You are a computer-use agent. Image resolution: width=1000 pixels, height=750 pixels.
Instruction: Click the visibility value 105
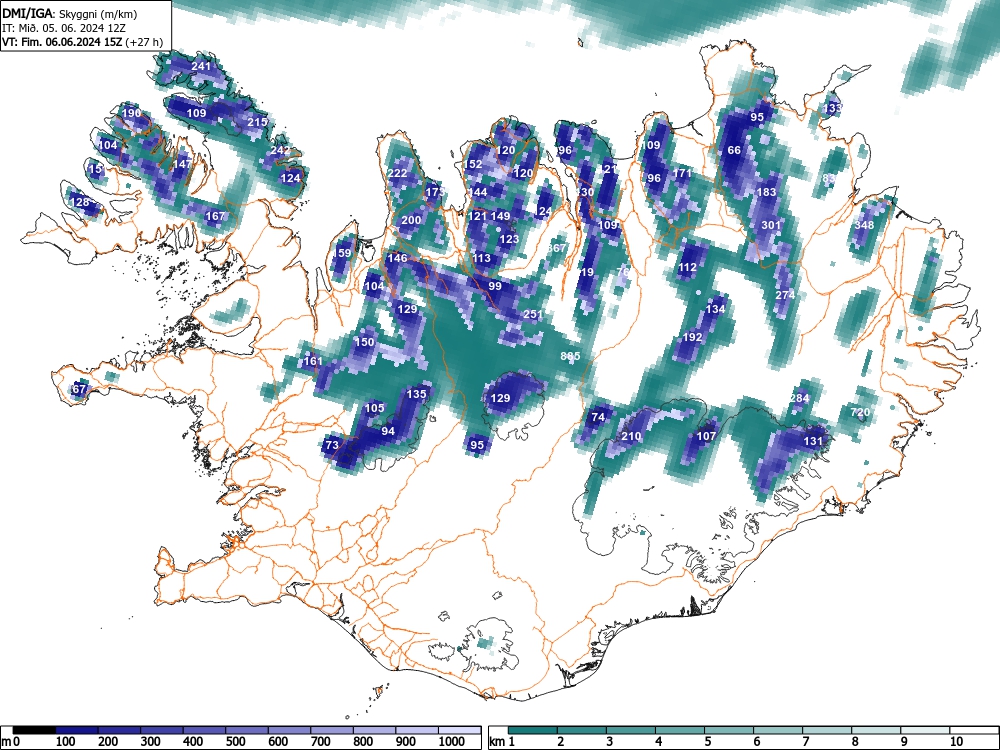point(374,408)
